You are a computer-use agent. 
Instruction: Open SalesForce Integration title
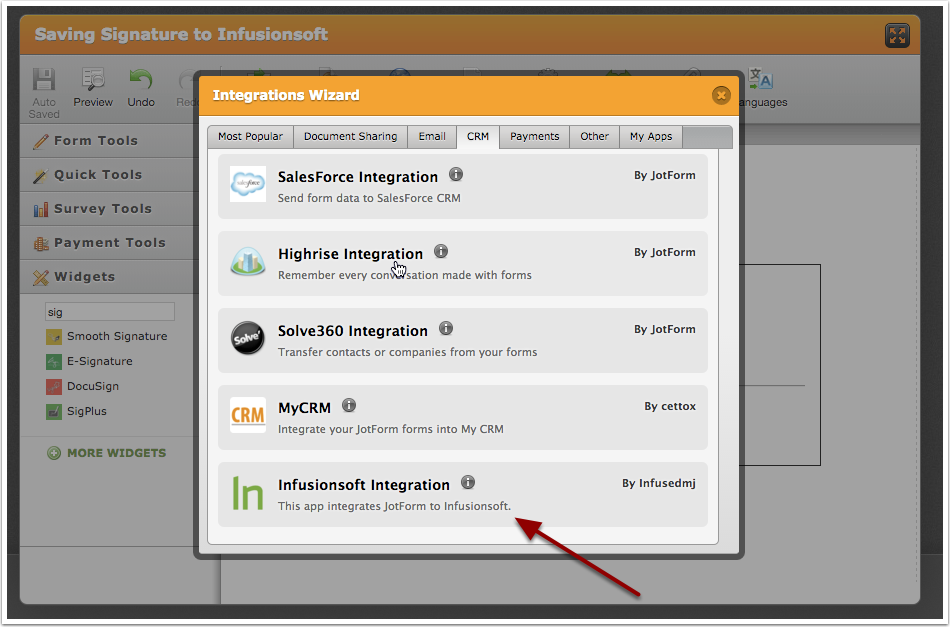click(x=357, y=177)
